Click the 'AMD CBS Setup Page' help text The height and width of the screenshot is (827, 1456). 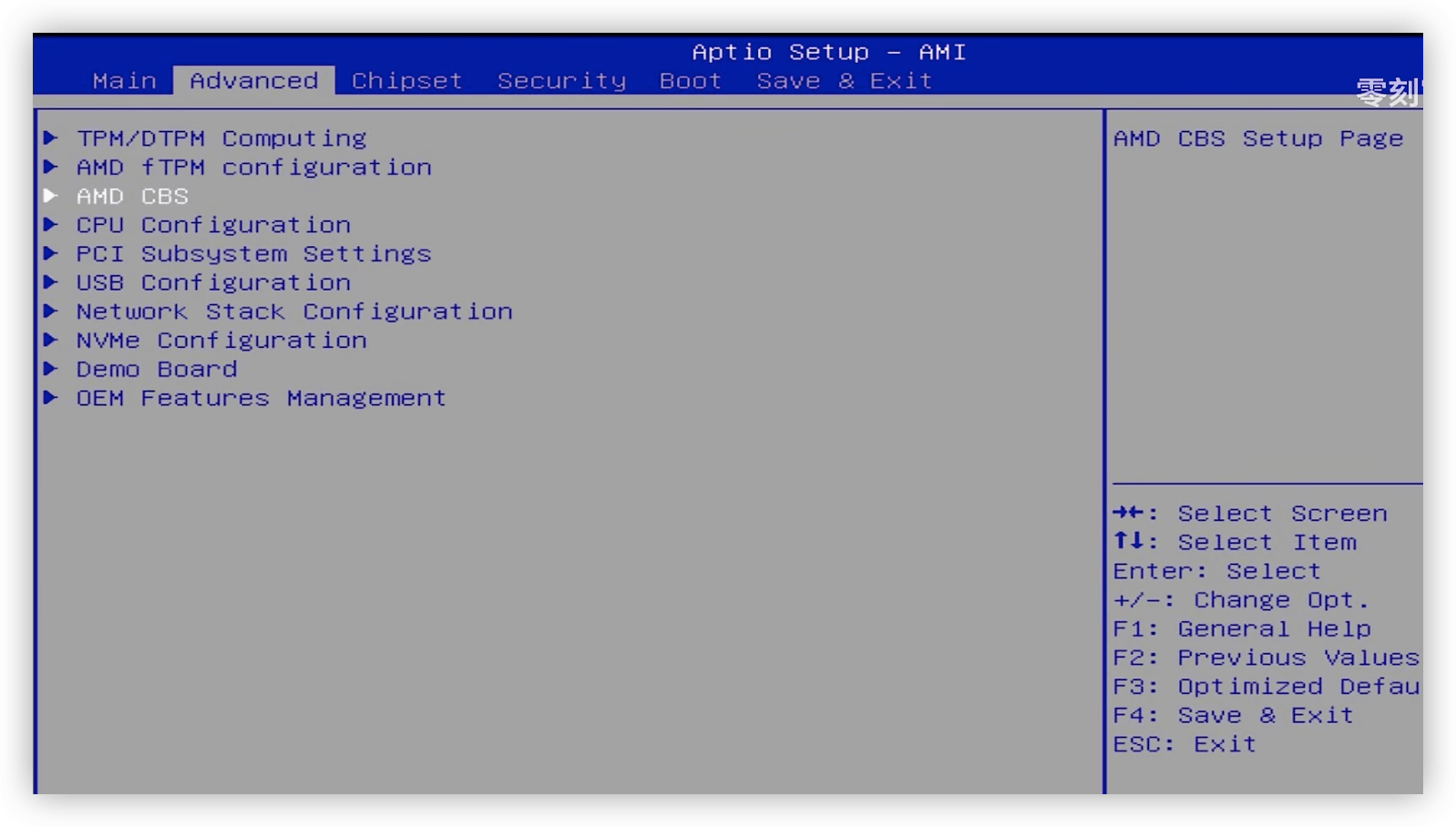point(1258,138)
